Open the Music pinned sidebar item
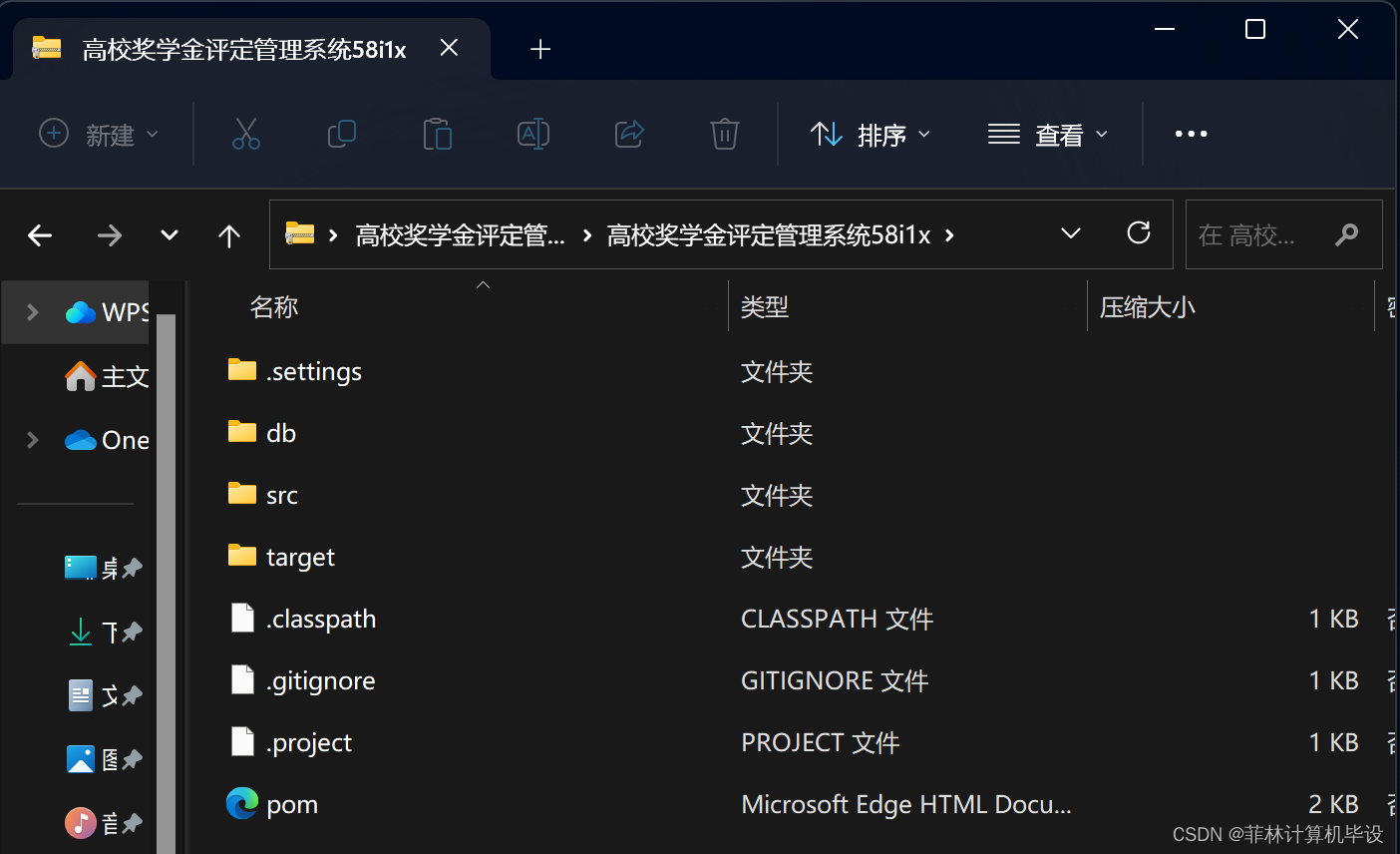This screenshot has width=1400, height=854. pyautogui.click(x=104, y=823)
